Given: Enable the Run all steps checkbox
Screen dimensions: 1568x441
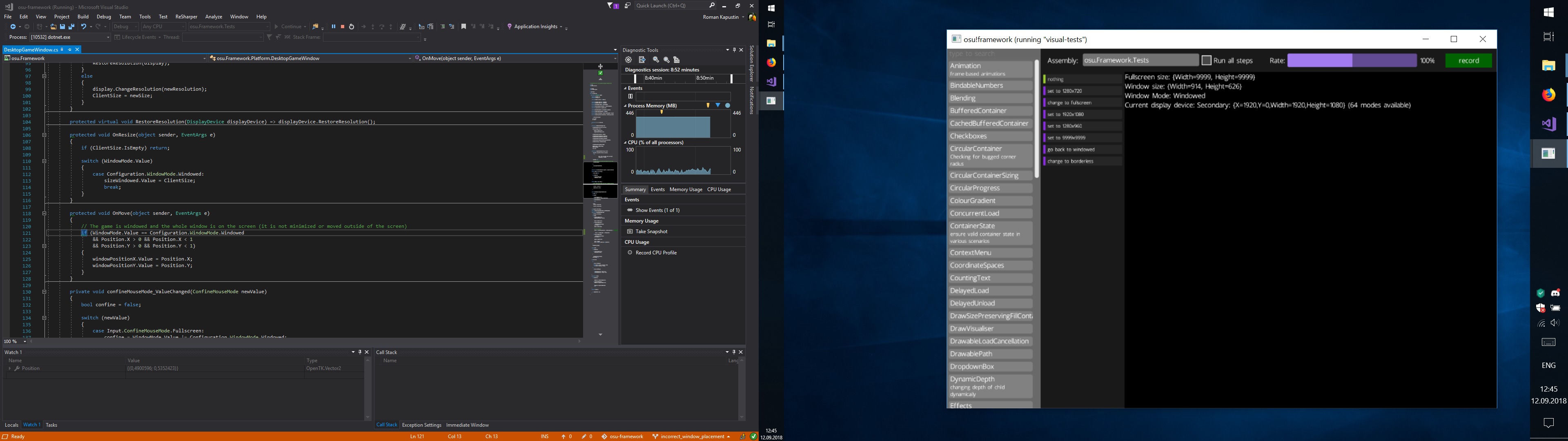Looking at the screenshot, I should pos(1207,60).
